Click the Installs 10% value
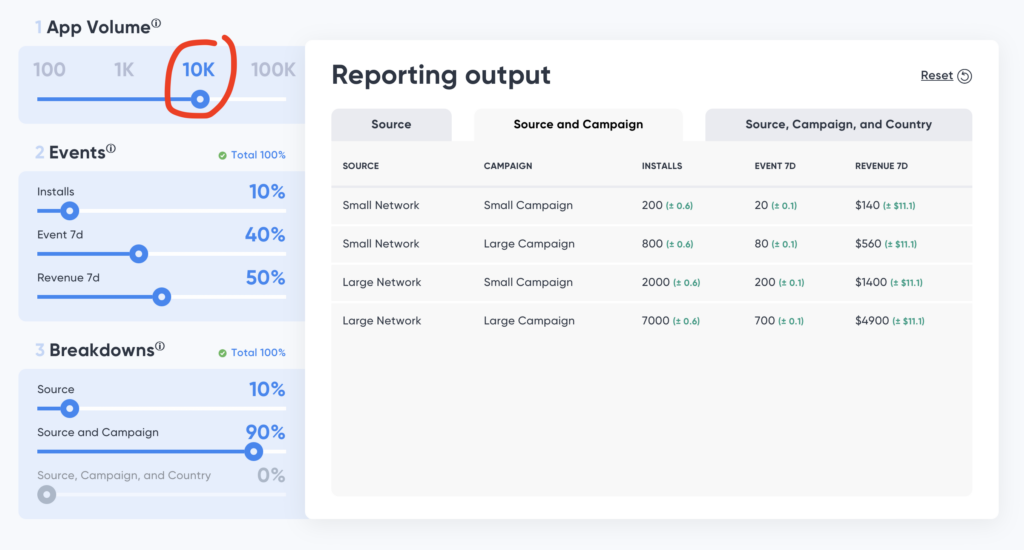 point(267,191)
